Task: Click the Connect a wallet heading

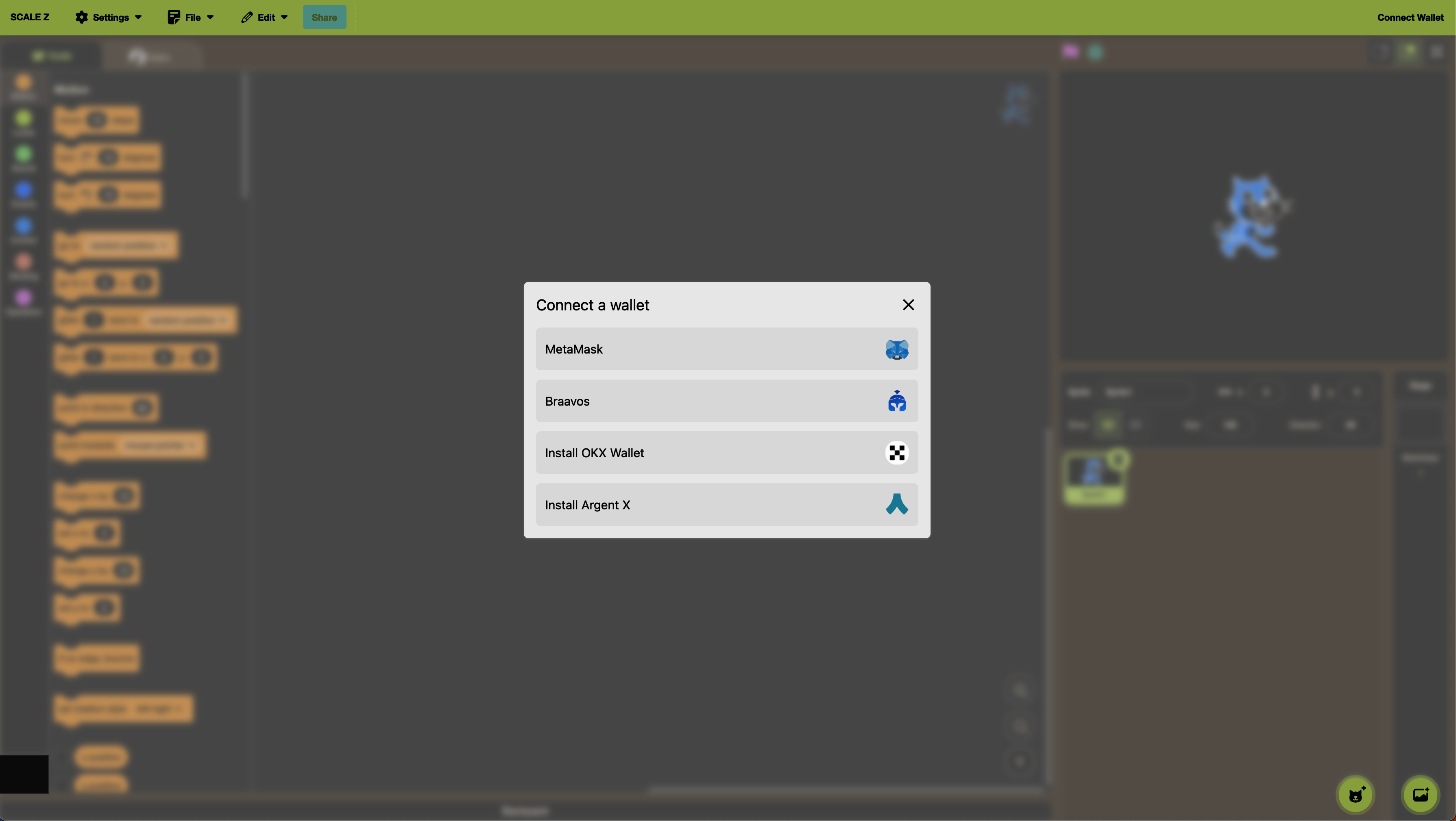Action: pos(592,305)
